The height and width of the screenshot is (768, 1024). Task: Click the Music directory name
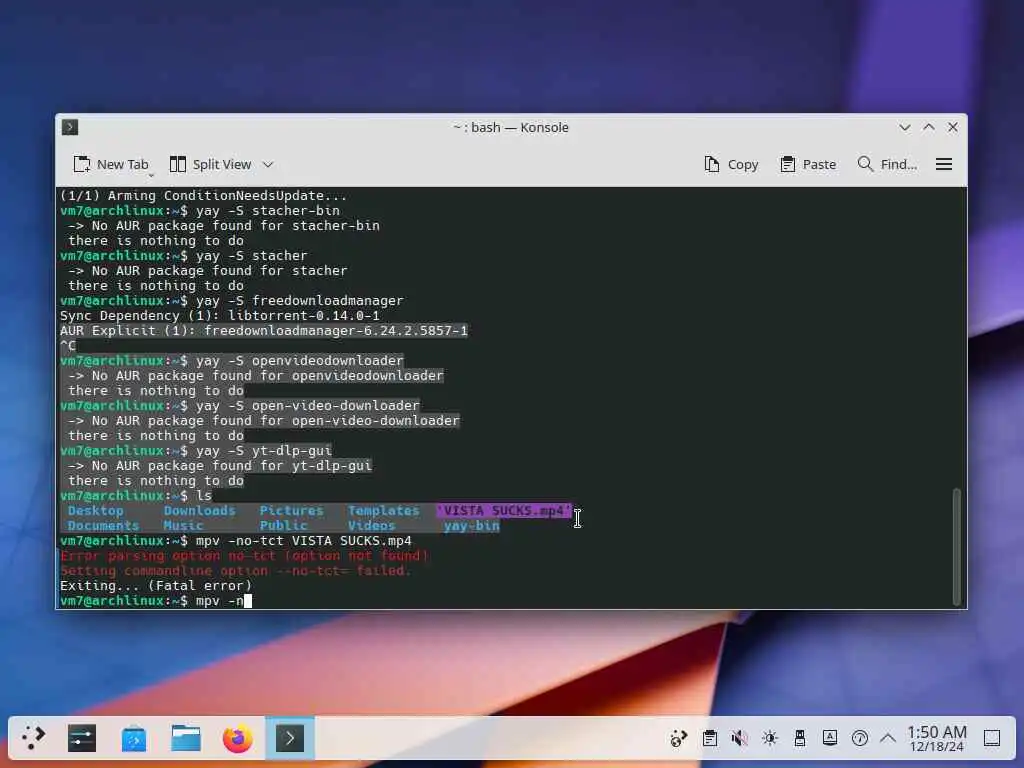183,526
